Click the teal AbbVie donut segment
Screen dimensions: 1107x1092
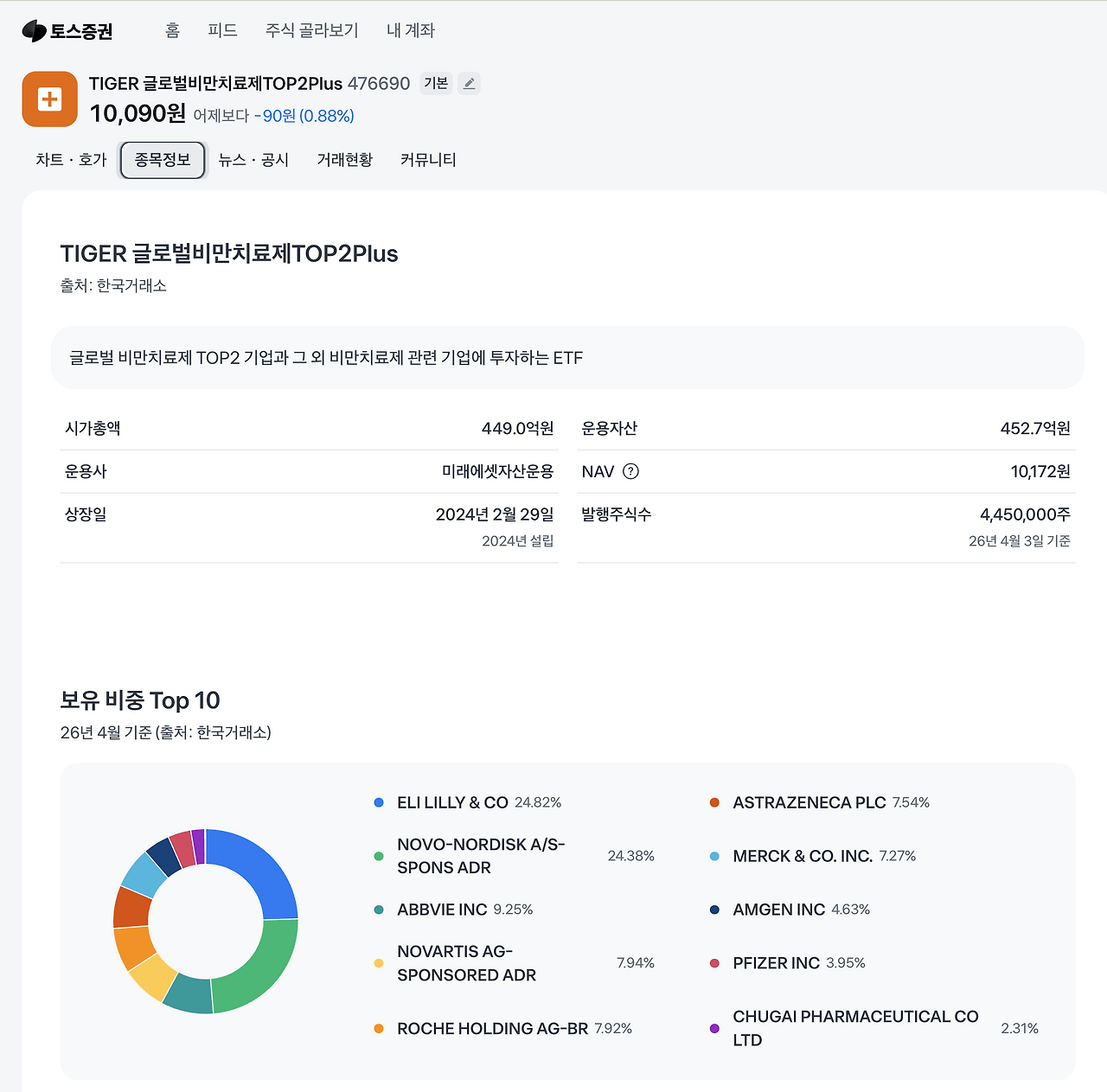[188, 994]
